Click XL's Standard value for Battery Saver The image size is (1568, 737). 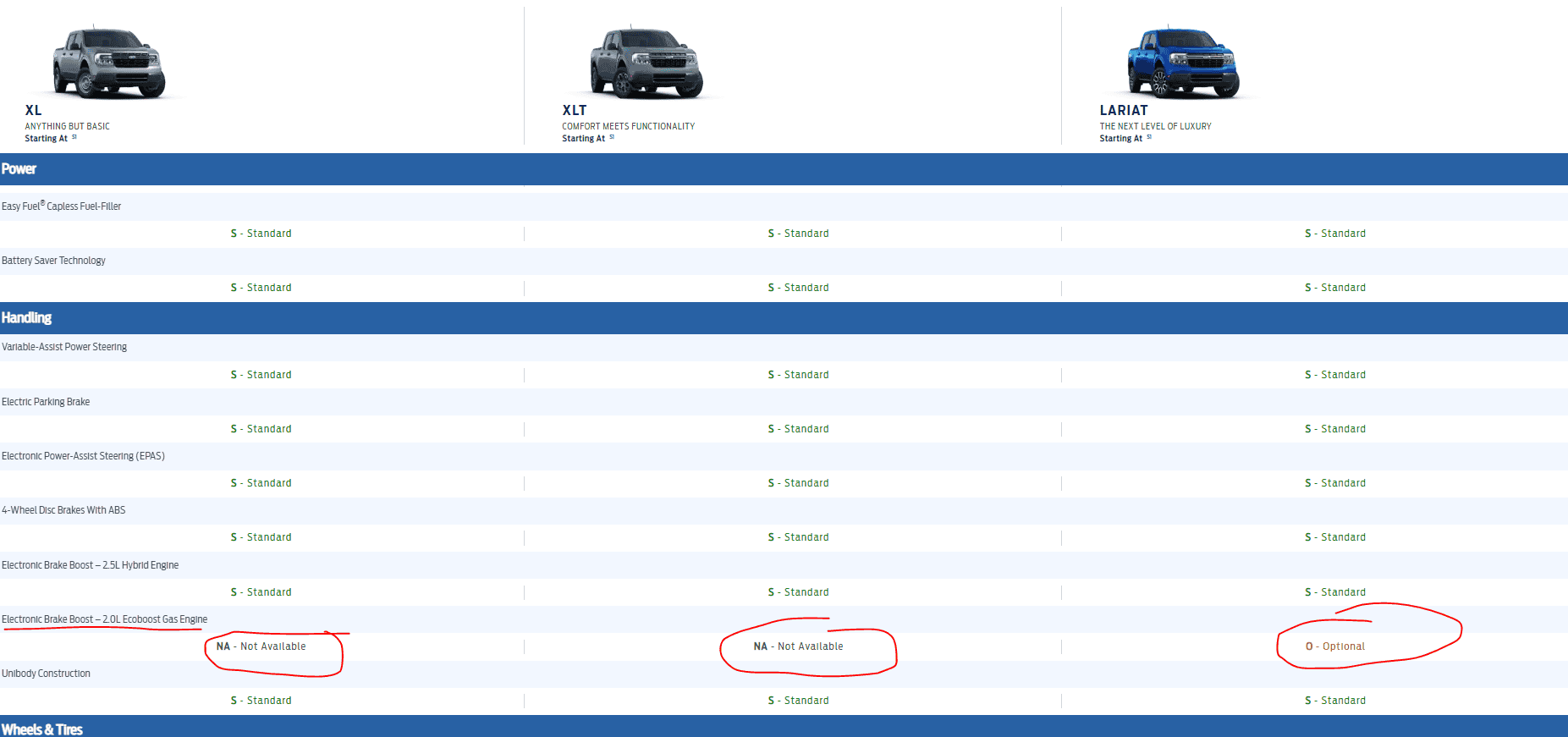click(261, 288)
